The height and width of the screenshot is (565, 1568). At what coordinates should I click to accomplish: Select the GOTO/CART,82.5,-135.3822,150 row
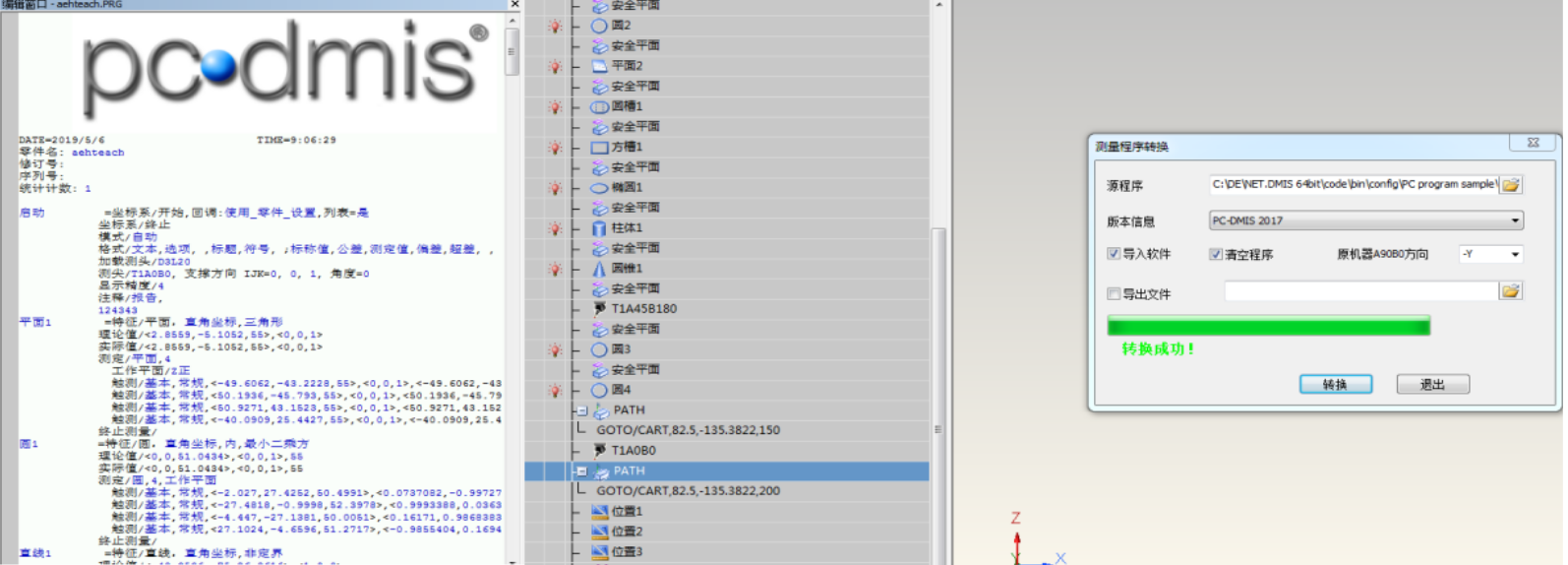pyautogui.click(x=688, y=430)
